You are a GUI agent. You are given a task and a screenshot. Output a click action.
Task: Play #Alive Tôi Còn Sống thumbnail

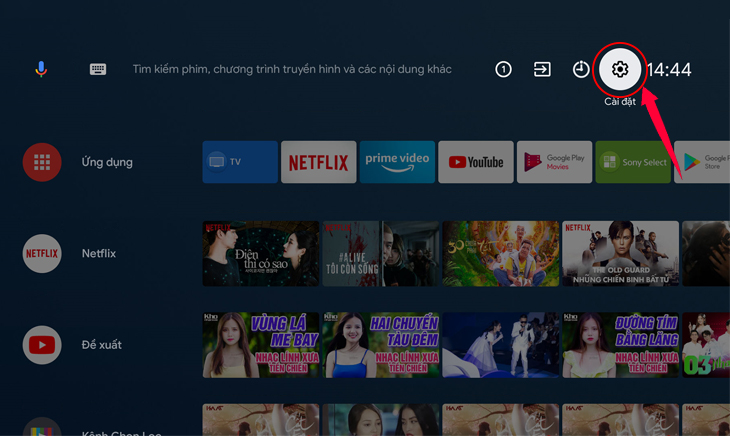coord(381,254)
